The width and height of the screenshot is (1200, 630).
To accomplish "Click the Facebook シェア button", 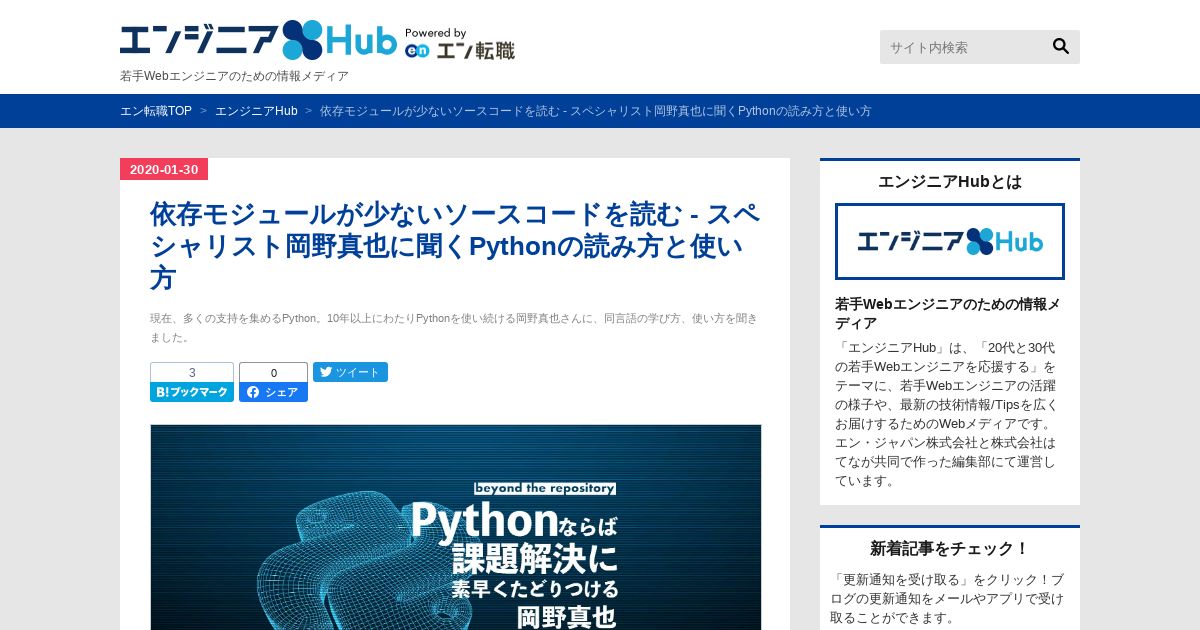I will pos(273,392).
